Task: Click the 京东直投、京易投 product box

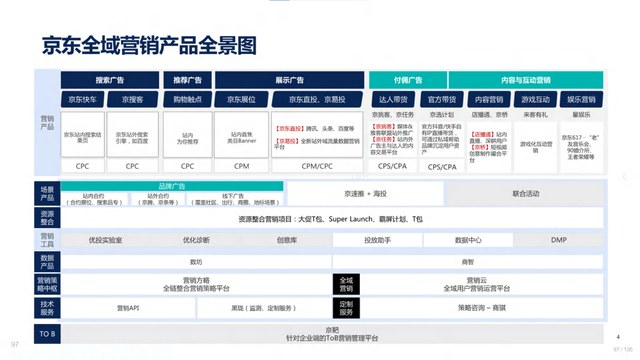Action: pyautogui.click(x=317, y=99)
